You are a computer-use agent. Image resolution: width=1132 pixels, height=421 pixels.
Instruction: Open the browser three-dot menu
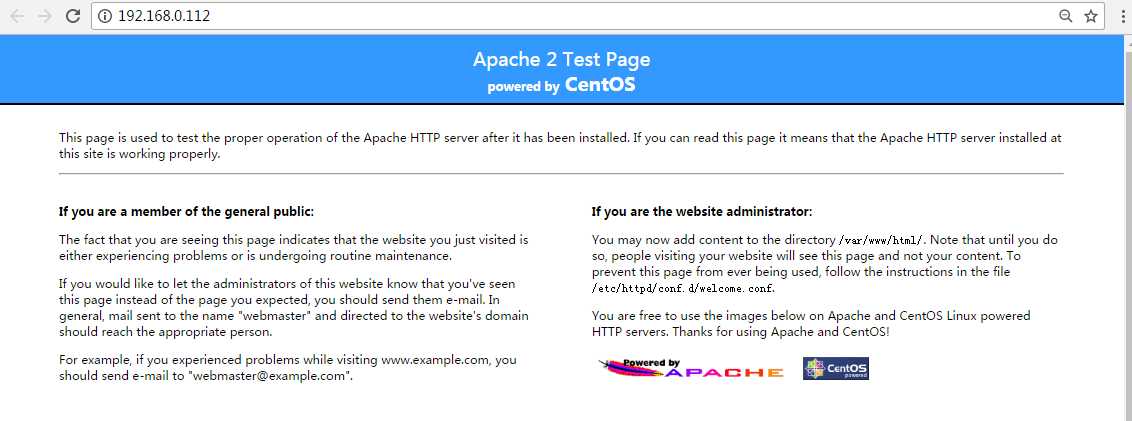[x=1123, y=16]
